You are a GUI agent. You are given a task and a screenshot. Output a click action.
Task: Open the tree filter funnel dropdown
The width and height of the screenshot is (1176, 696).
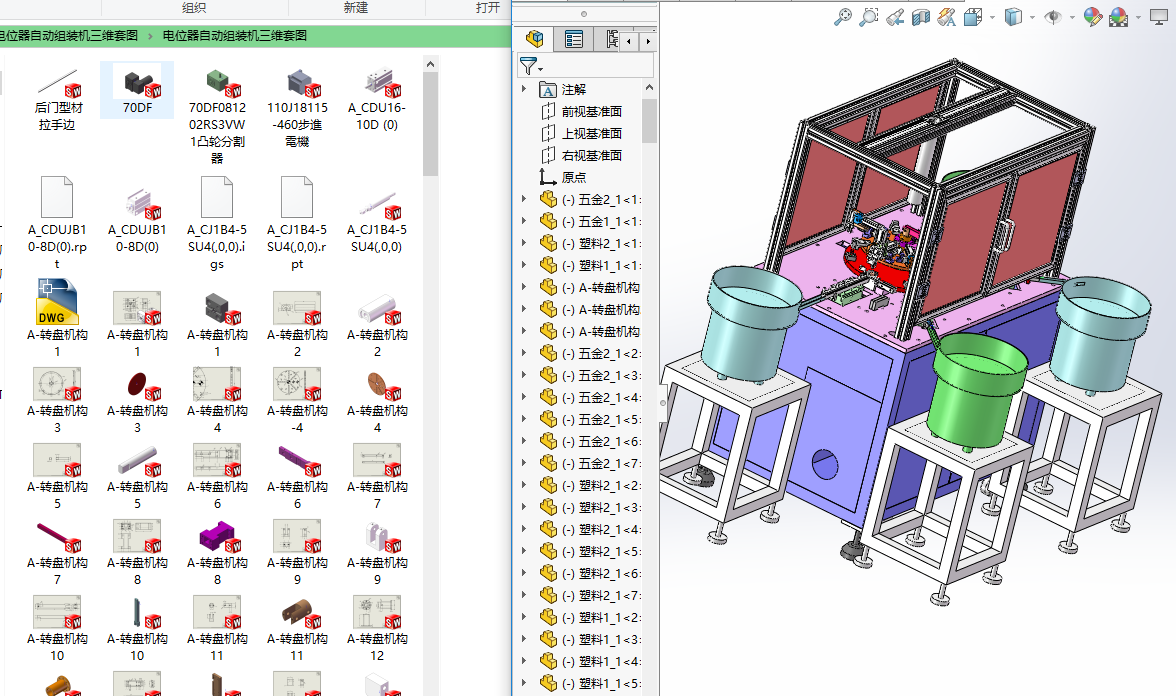(531, 66)
